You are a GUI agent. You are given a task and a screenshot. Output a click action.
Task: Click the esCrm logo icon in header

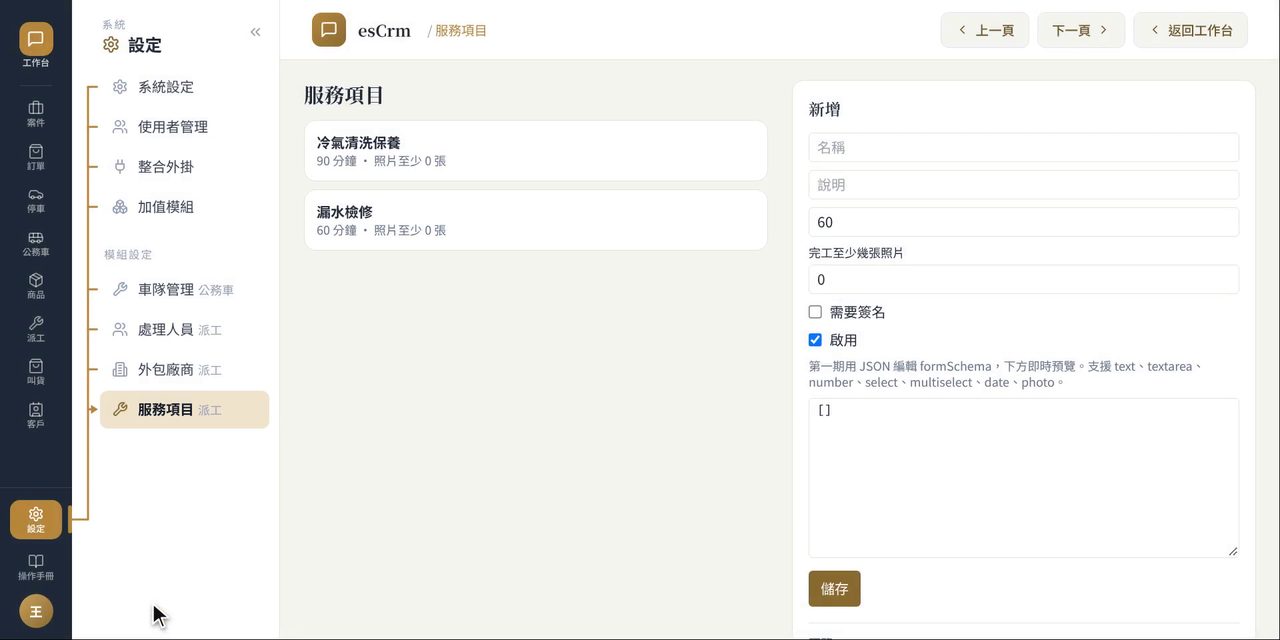point(329,30)
